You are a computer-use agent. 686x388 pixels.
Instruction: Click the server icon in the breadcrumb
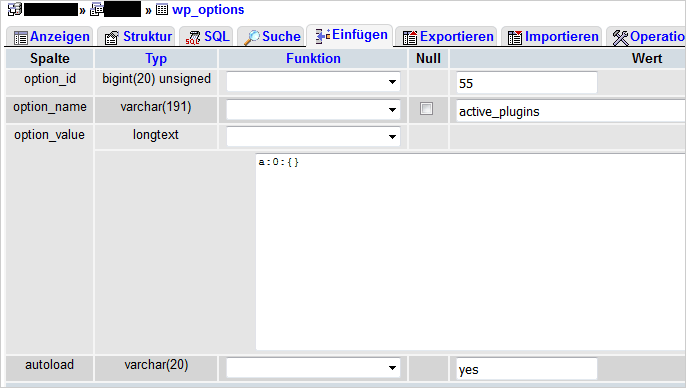coord(15,9)
